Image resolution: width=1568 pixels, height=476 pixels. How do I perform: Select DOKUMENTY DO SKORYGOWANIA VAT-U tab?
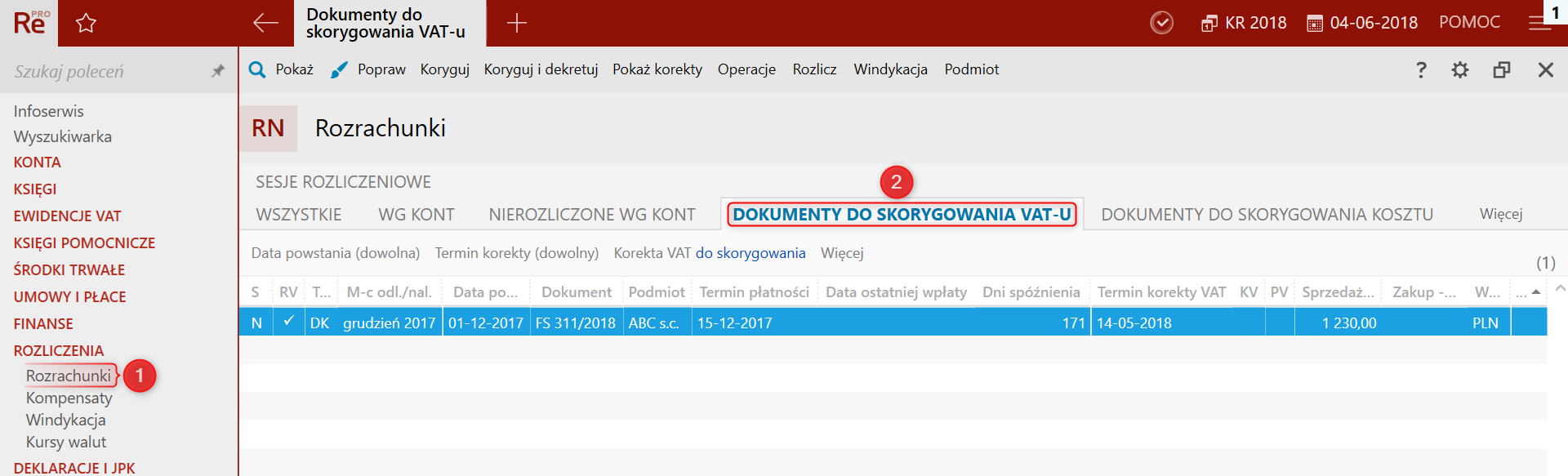[x=902, y=215]
